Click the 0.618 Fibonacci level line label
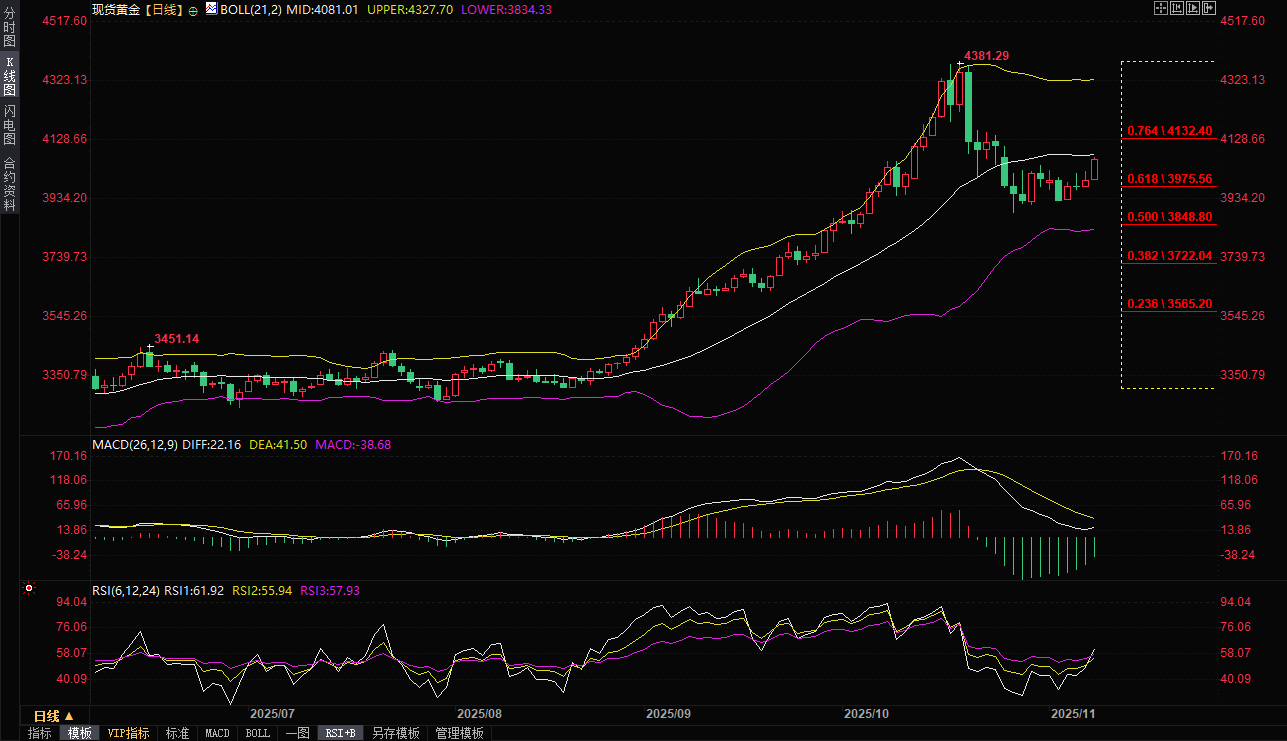1287x741 pixels. [x=1169, y=179]
